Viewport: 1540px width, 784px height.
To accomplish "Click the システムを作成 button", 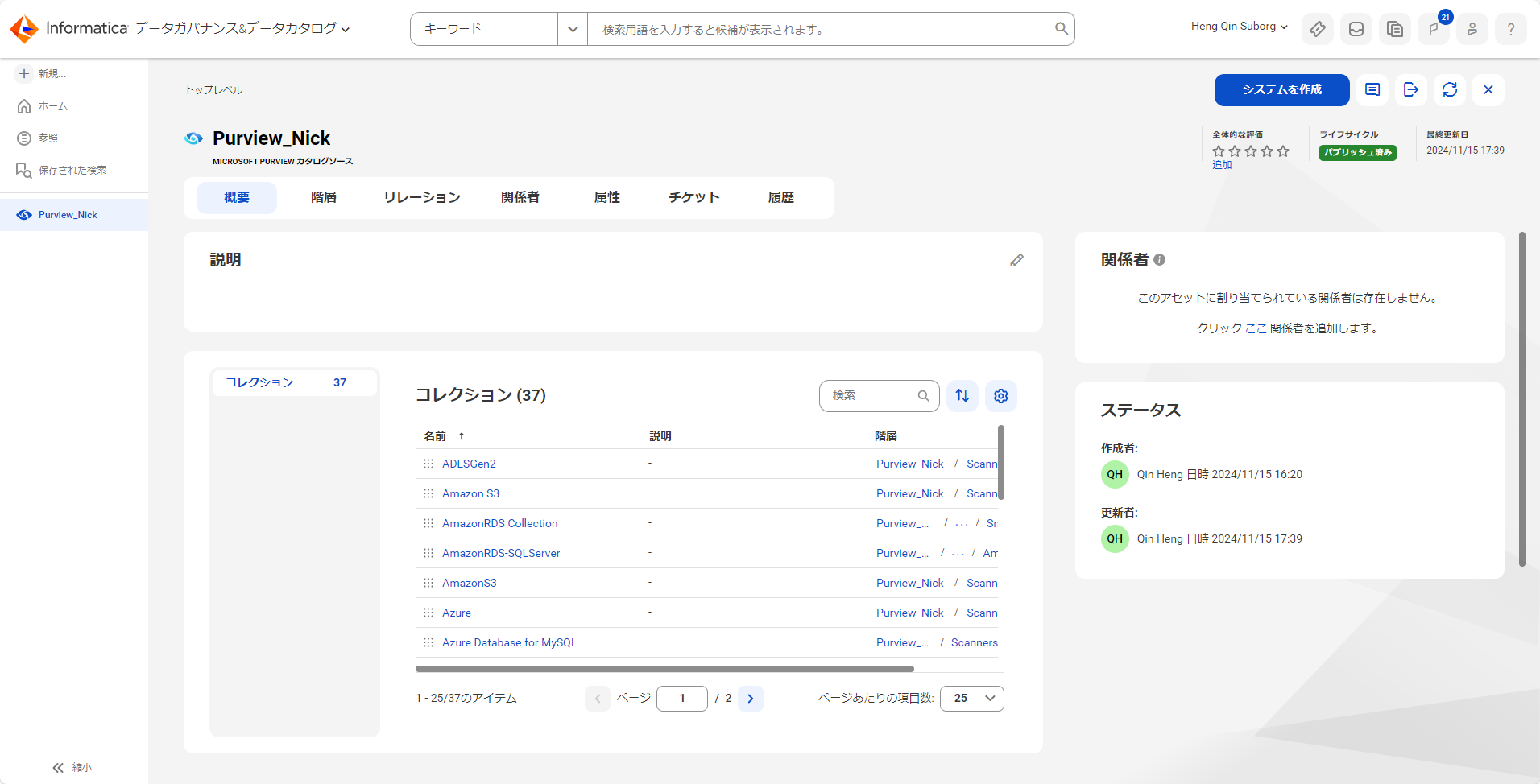I will coord(1282,90).
